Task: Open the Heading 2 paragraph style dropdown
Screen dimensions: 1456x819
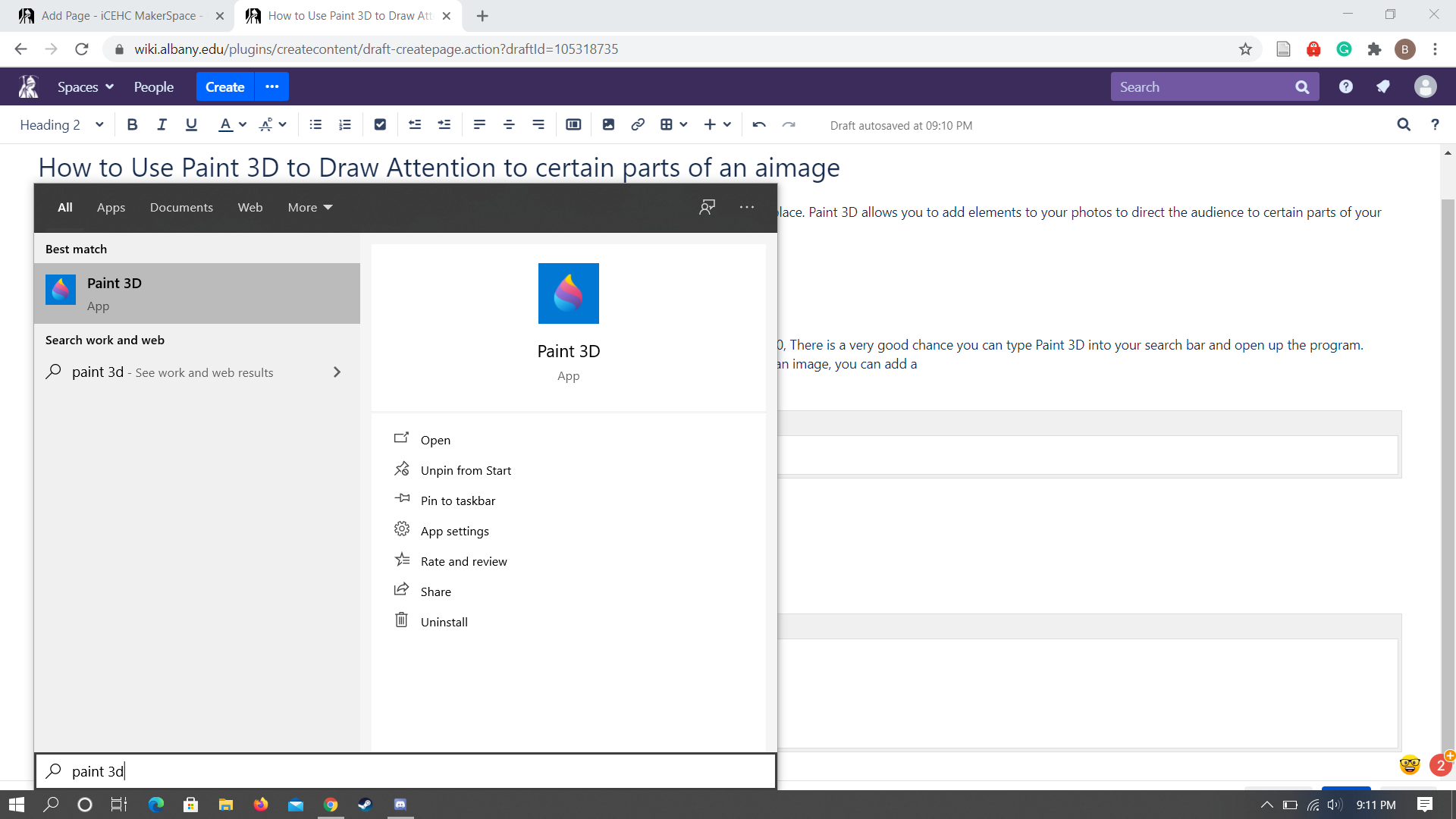Action: point(61,125)
